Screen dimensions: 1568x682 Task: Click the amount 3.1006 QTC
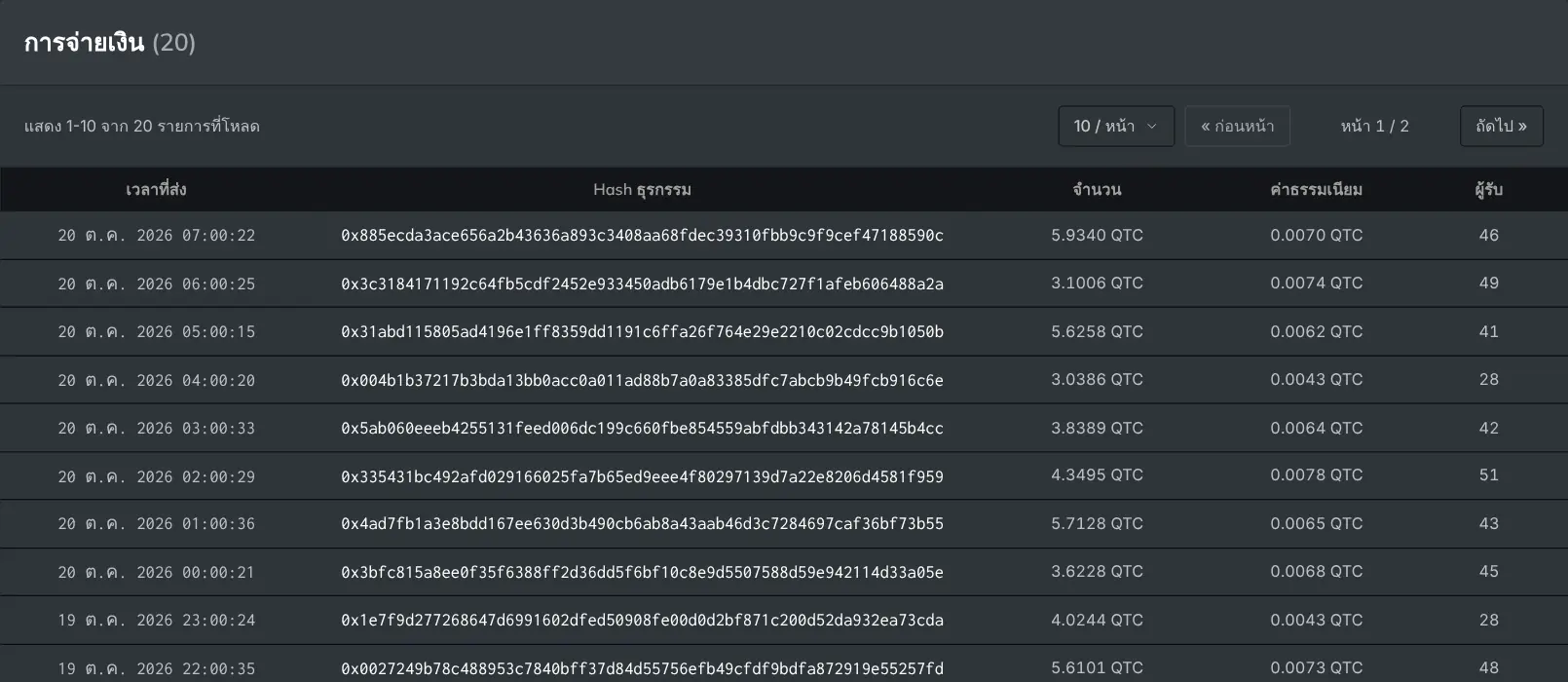tap(1097, 284)
